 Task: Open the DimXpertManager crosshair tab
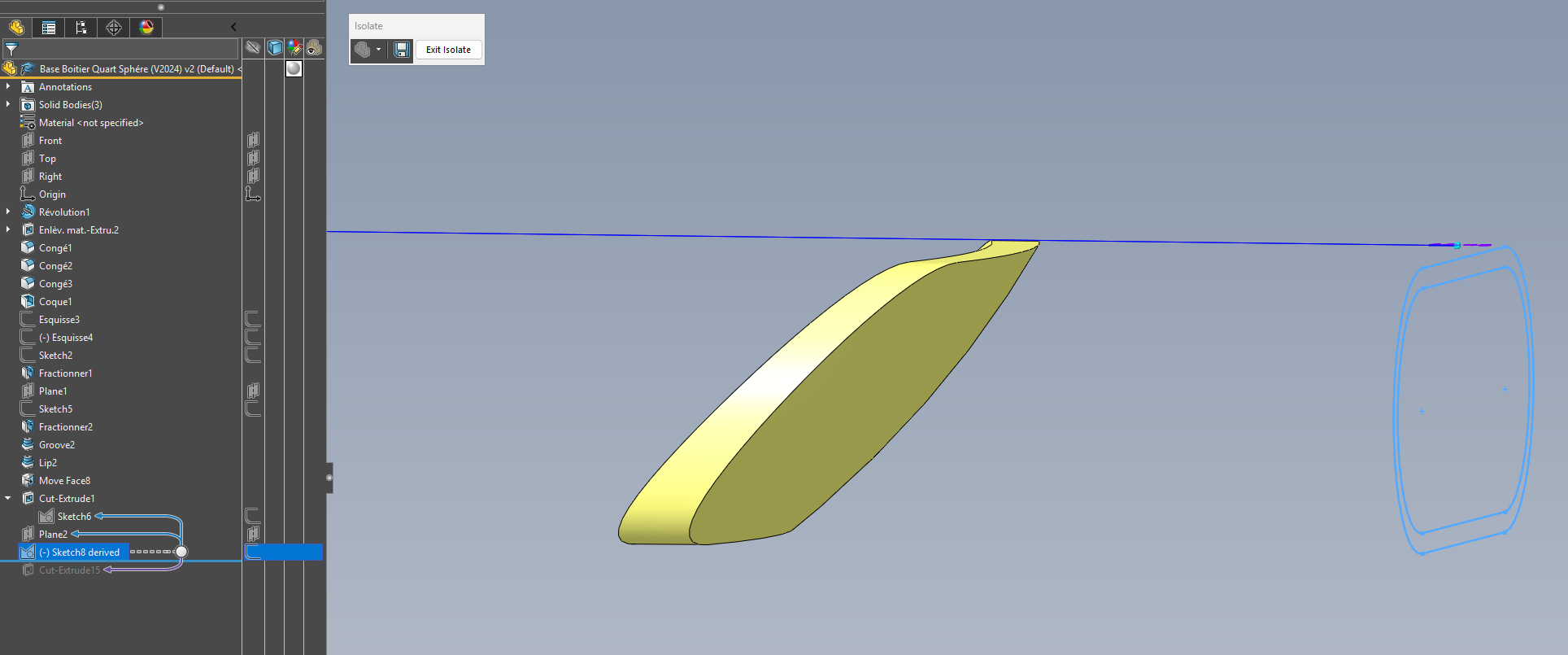tap(114, 28)
